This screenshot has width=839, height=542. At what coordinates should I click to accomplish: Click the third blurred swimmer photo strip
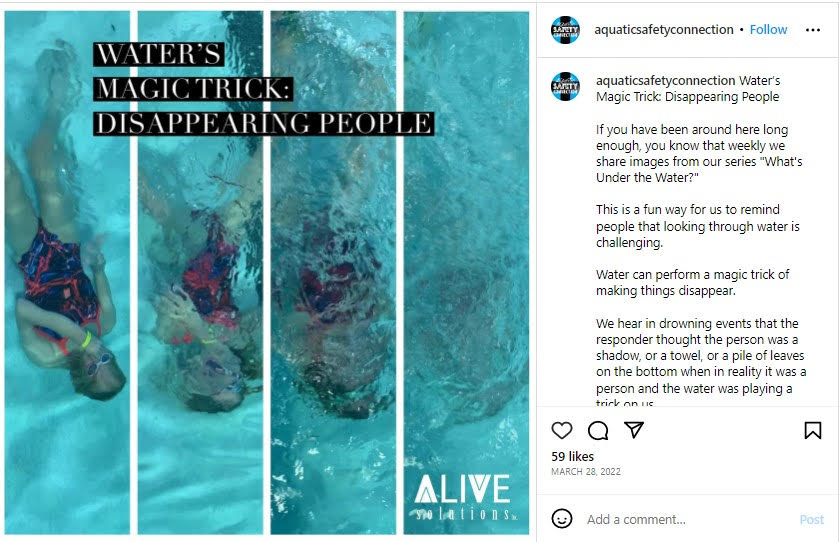(333, 272)
